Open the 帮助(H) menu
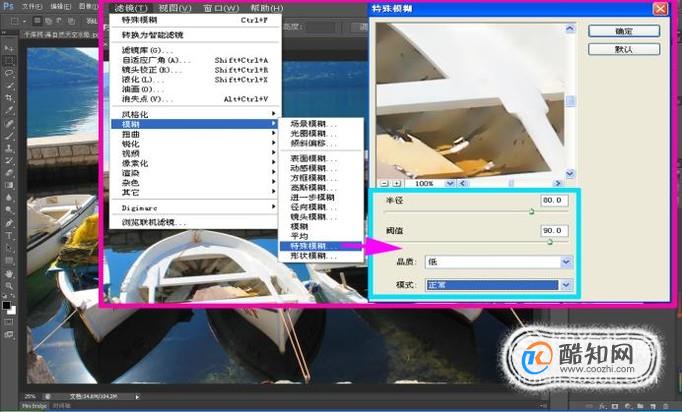This screenshot has width=682, height=412. pyautogui.click(x=267, y=8)
